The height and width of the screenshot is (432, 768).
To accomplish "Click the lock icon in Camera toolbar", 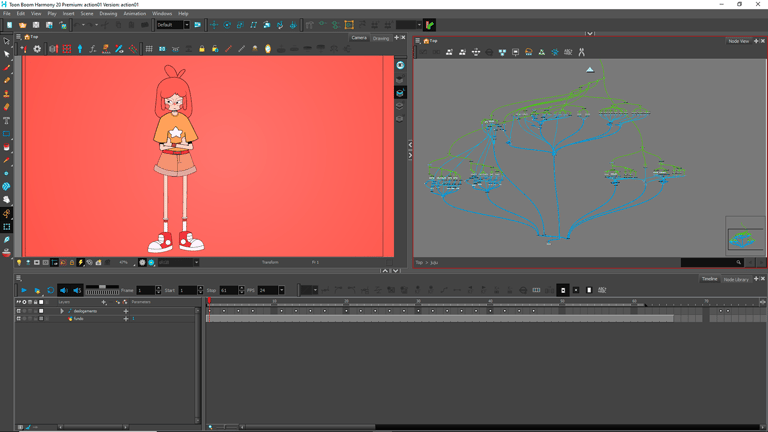I will tap(201, 49).
